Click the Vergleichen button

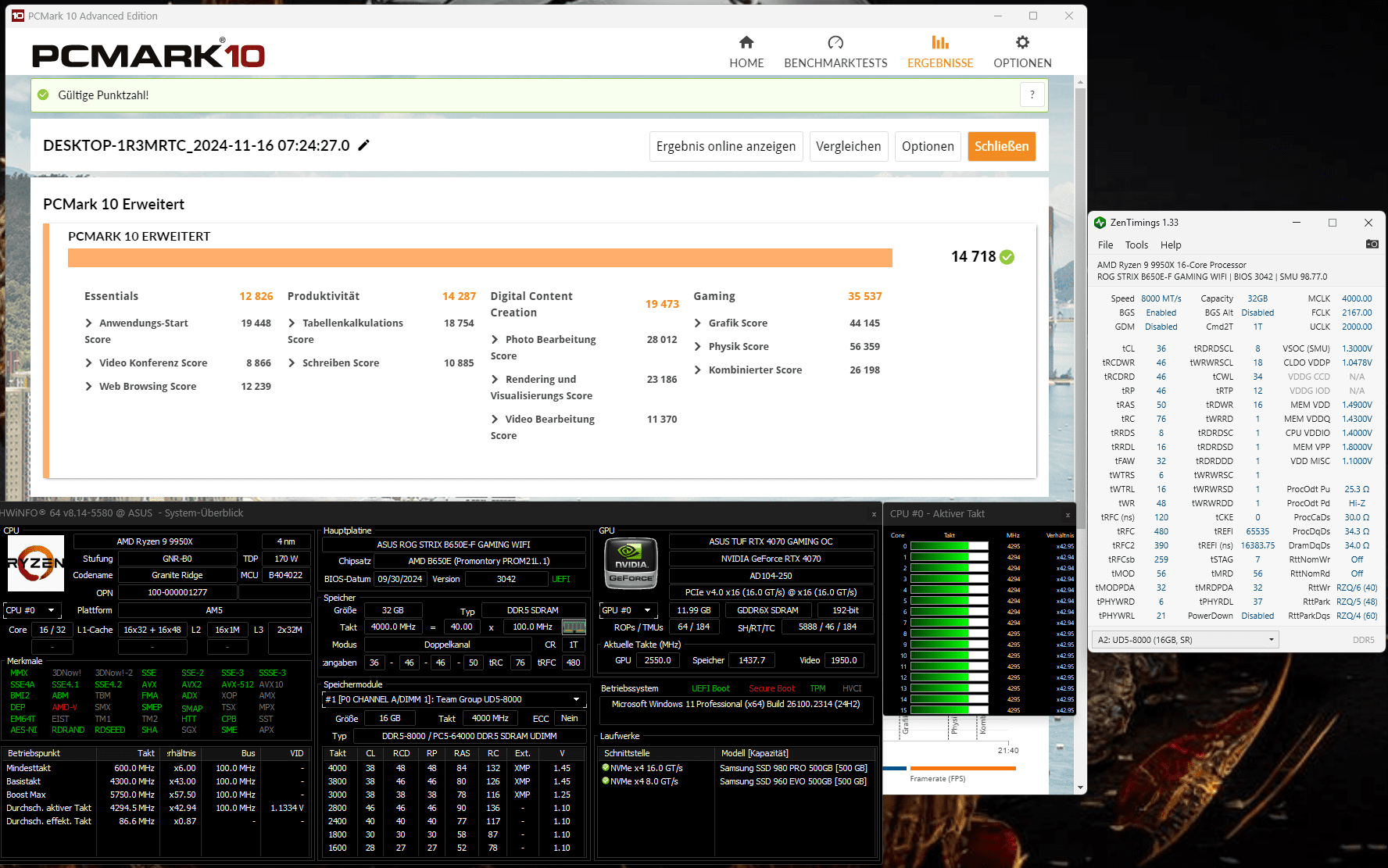pos(849,146)
